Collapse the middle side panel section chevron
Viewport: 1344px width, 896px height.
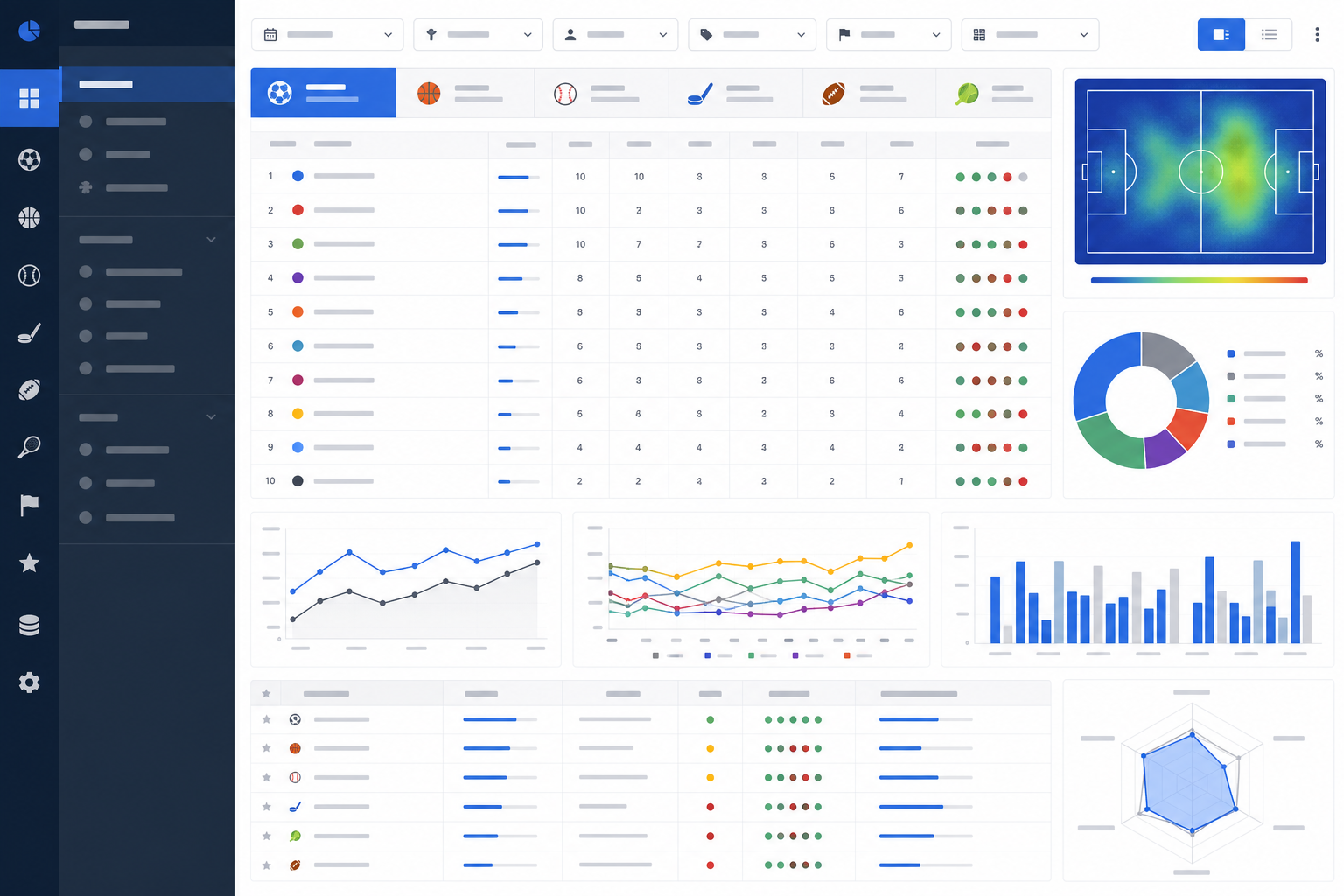tap(211, 240)
